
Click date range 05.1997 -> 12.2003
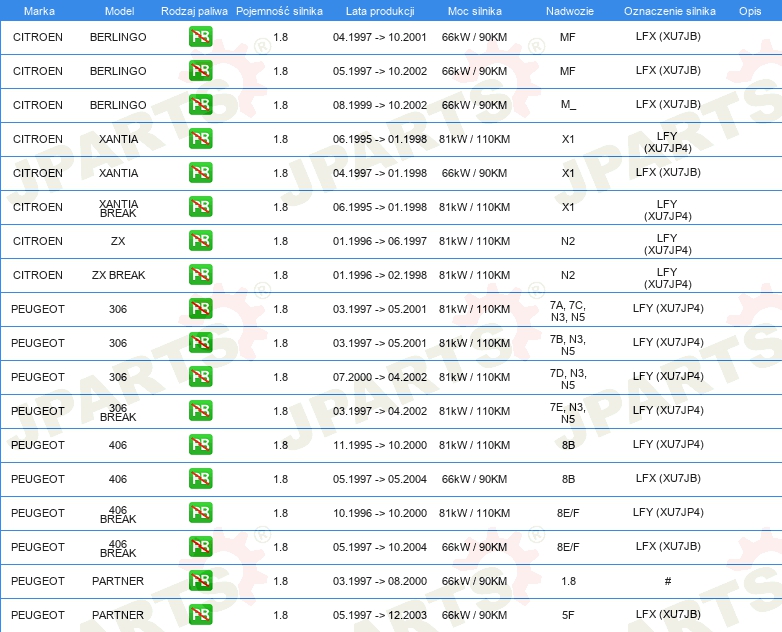click(380, 615)
